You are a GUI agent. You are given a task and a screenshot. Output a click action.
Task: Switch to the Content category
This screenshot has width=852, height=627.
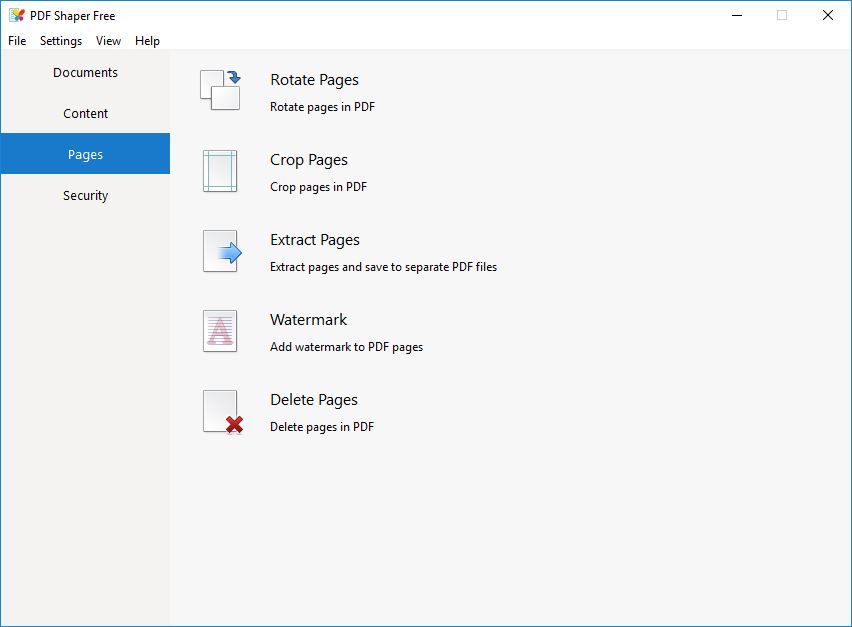[85, 113]
